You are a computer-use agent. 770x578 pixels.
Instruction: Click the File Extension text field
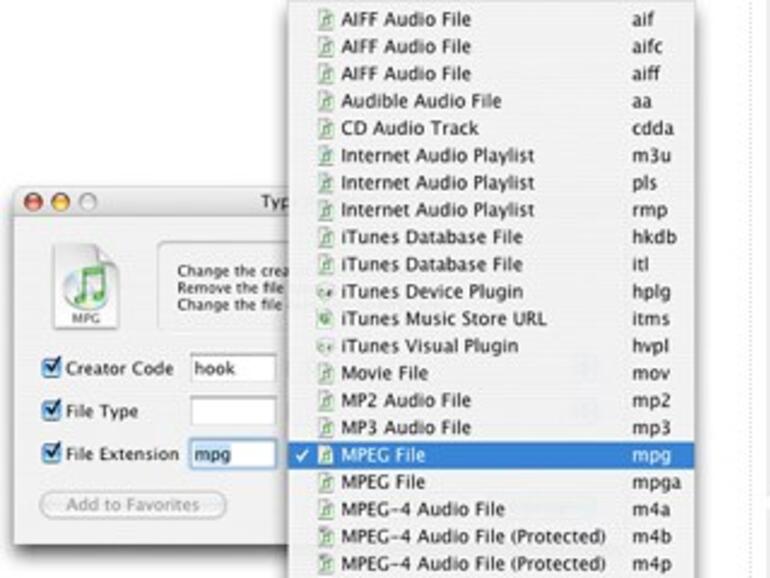[x=233, y=454]
